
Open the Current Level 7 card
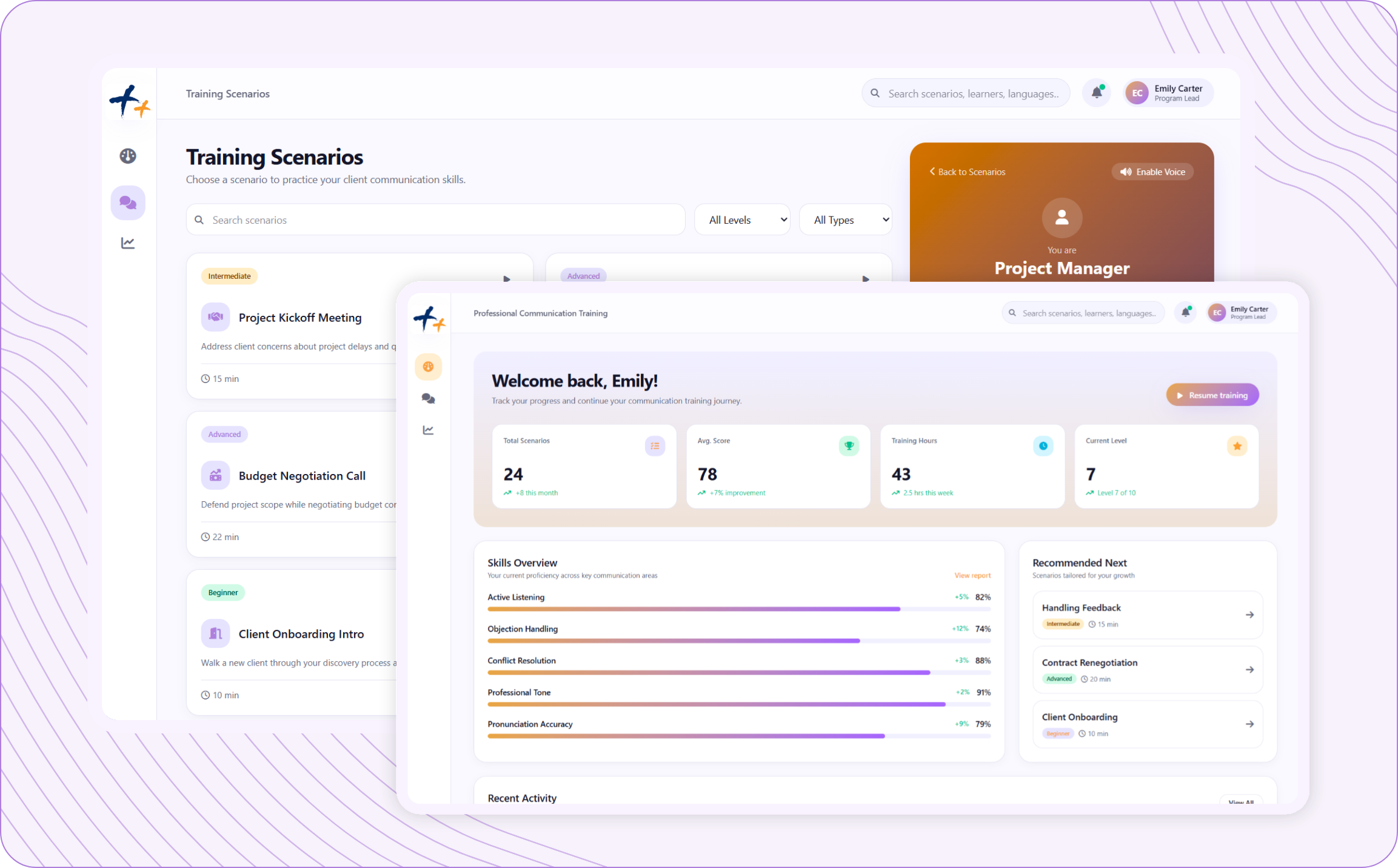(1166, 466)
